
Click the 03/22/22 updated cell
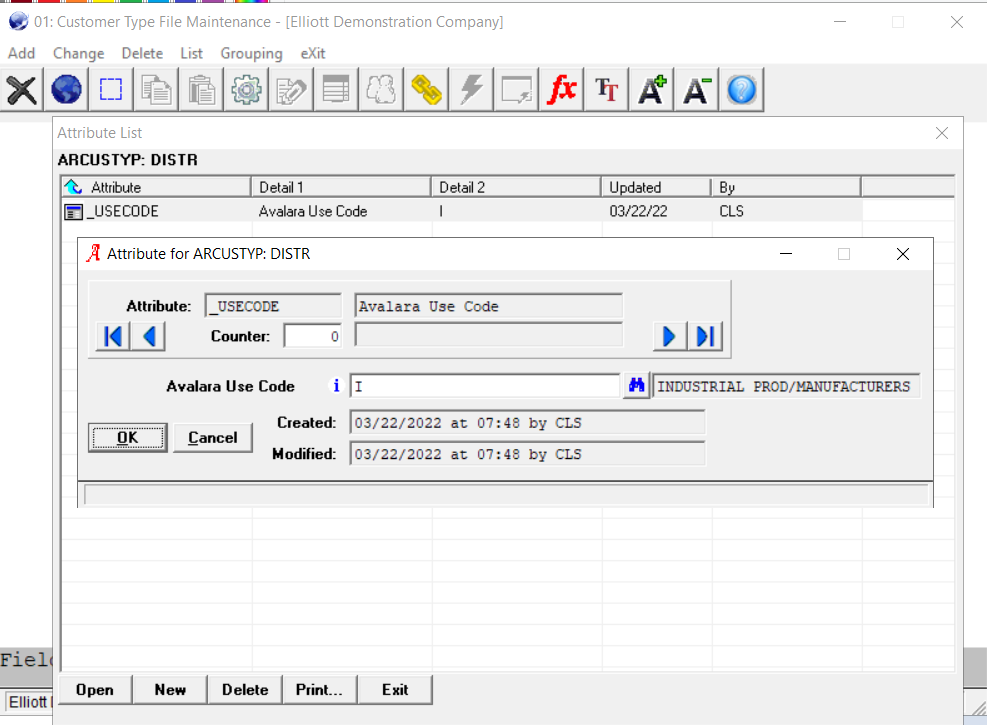pos(638,211)
